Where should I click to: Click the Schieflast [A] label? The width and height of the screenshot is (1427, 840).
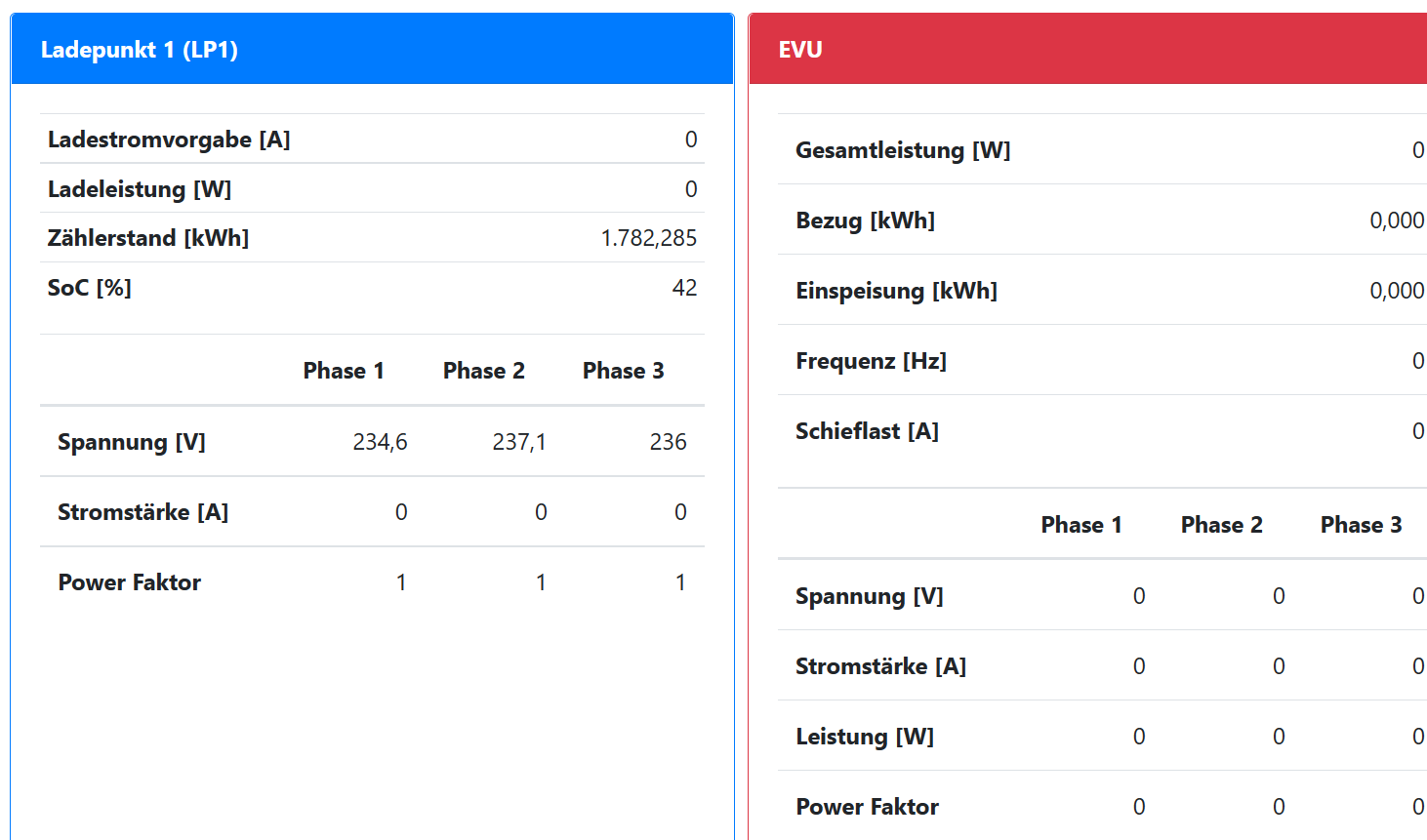tap(867, 431)
